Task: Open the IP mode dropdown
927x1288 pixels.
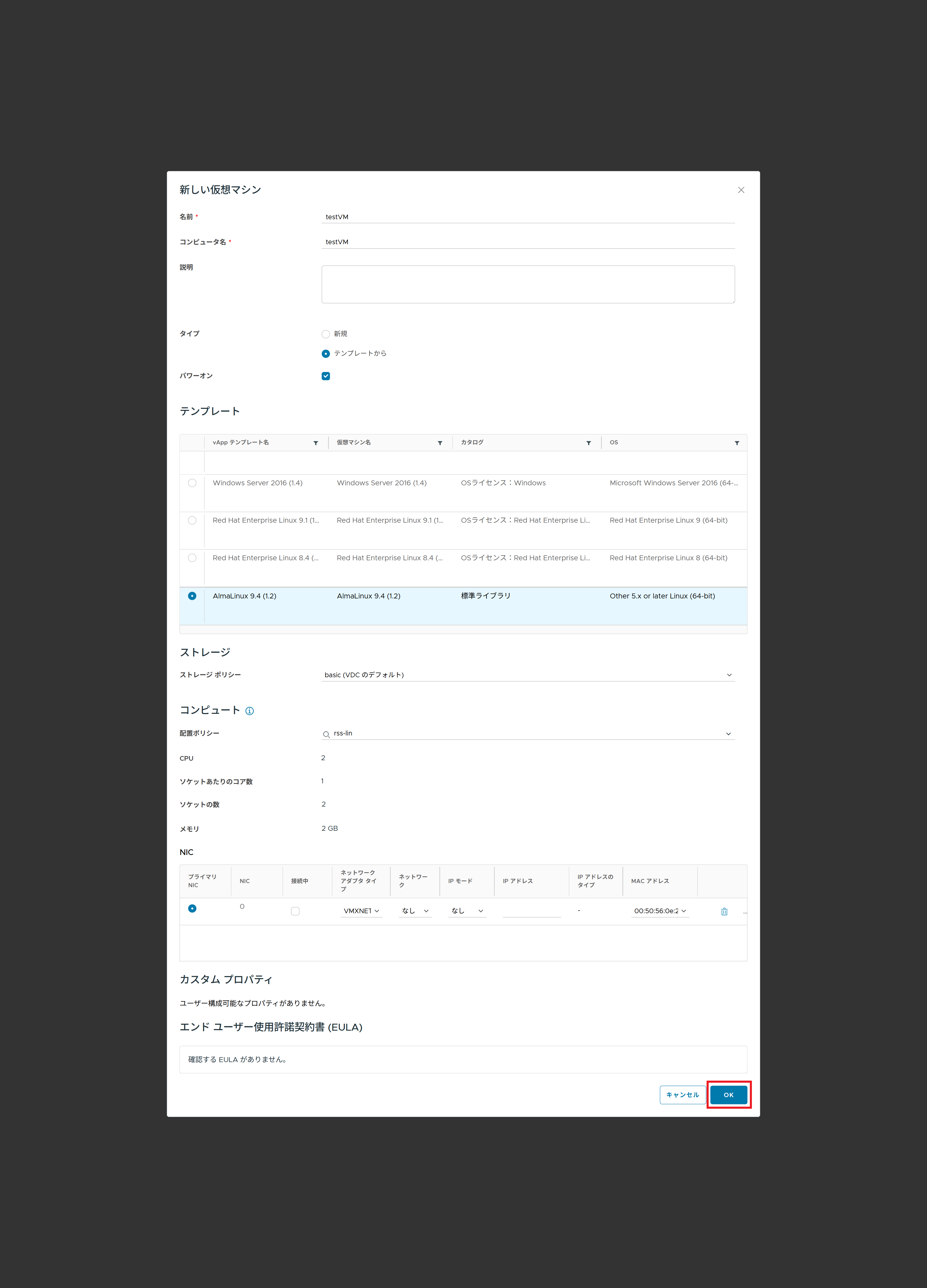Action: pyautogui.click(x=467, y=911)
